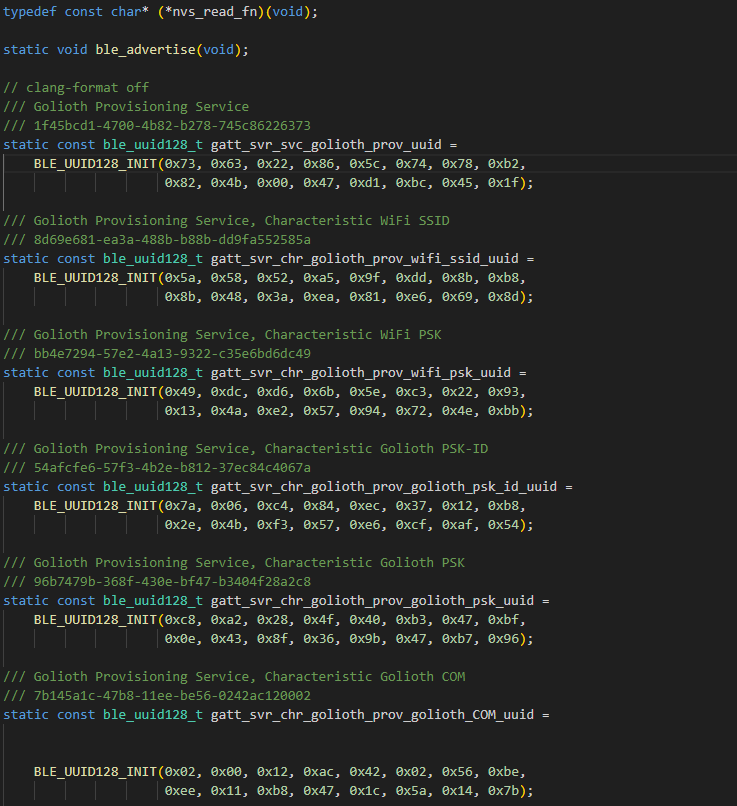737x806 pixels.
Task: Click the comment ending with "Characteristic WiFi SSID"
Action: pyautogui.click(x=226, y=221)
